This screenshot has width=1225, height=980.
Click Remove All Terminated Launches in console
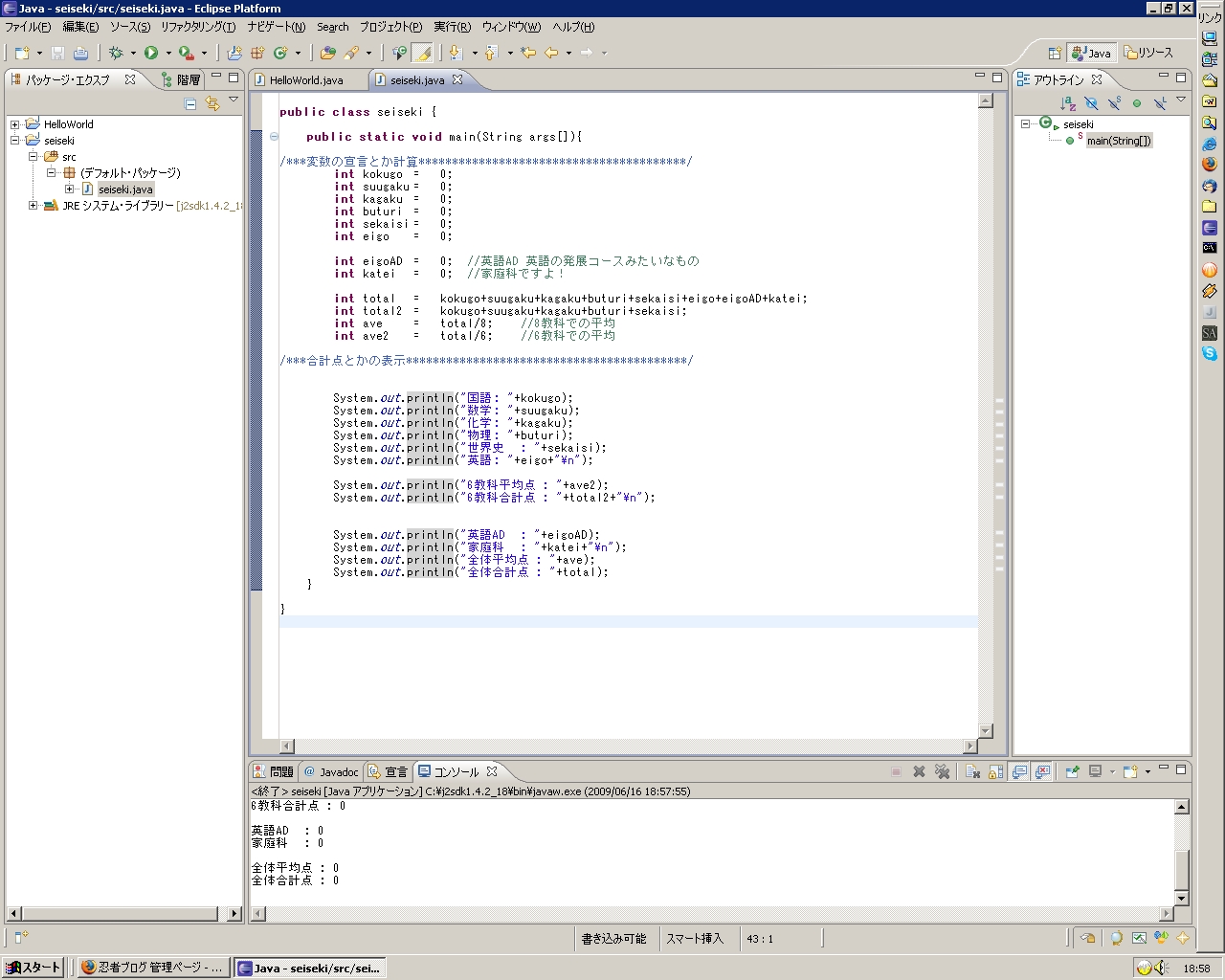942,771
